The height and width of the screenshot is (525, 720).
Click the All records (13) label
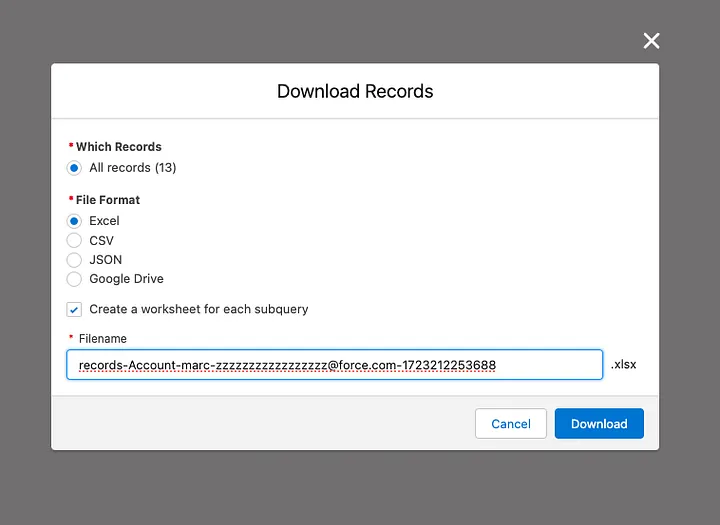pos(133,168)
